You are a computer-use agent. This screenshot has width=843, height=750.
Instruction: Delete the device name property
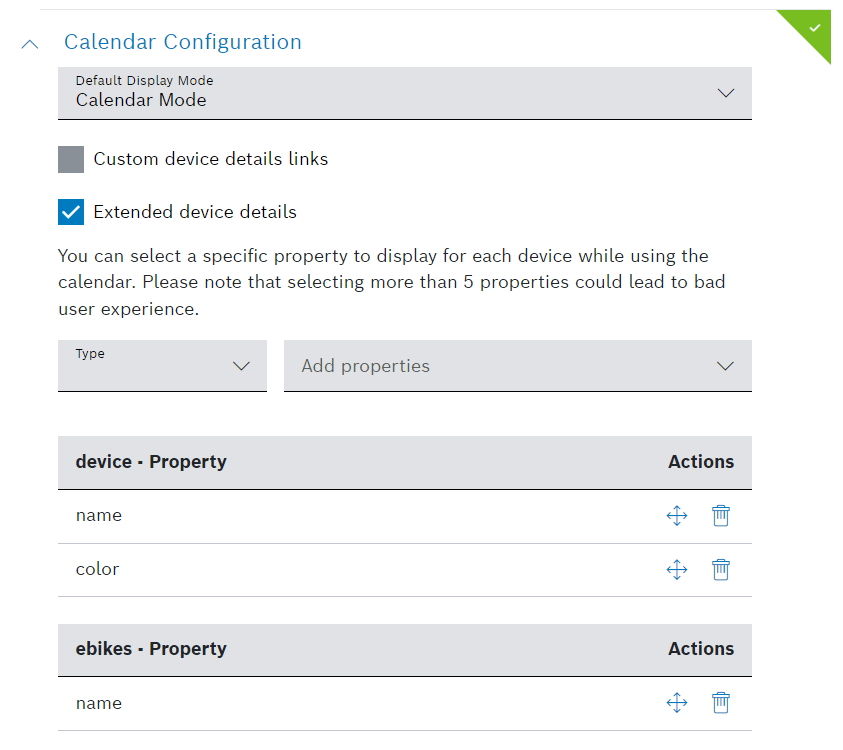[721, 516]
